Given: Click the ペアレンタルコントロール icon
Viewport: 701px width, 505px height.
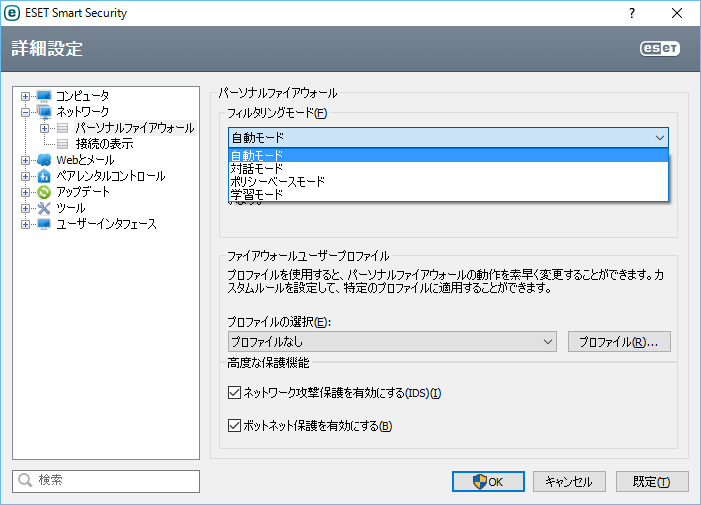Looking at the screenshot, I should [44, 176].
